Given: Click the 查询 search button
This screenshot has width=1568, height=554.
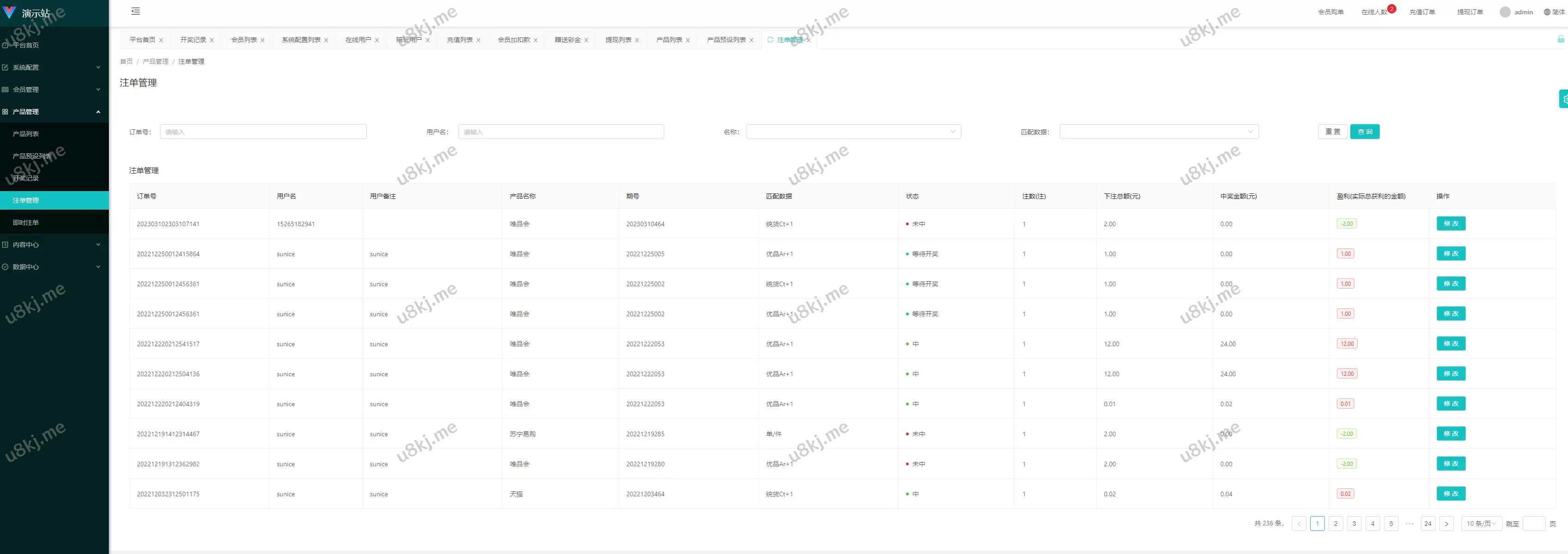Looking at the screenshot, I should pos(1365,131).
